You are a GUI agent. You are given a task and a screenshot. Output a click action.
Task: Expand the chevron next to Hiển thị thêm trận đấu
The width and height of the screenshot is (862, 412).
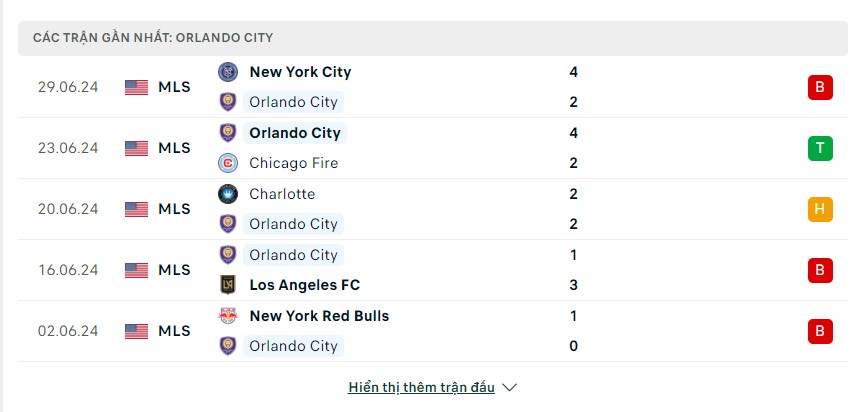click(510, 388)
